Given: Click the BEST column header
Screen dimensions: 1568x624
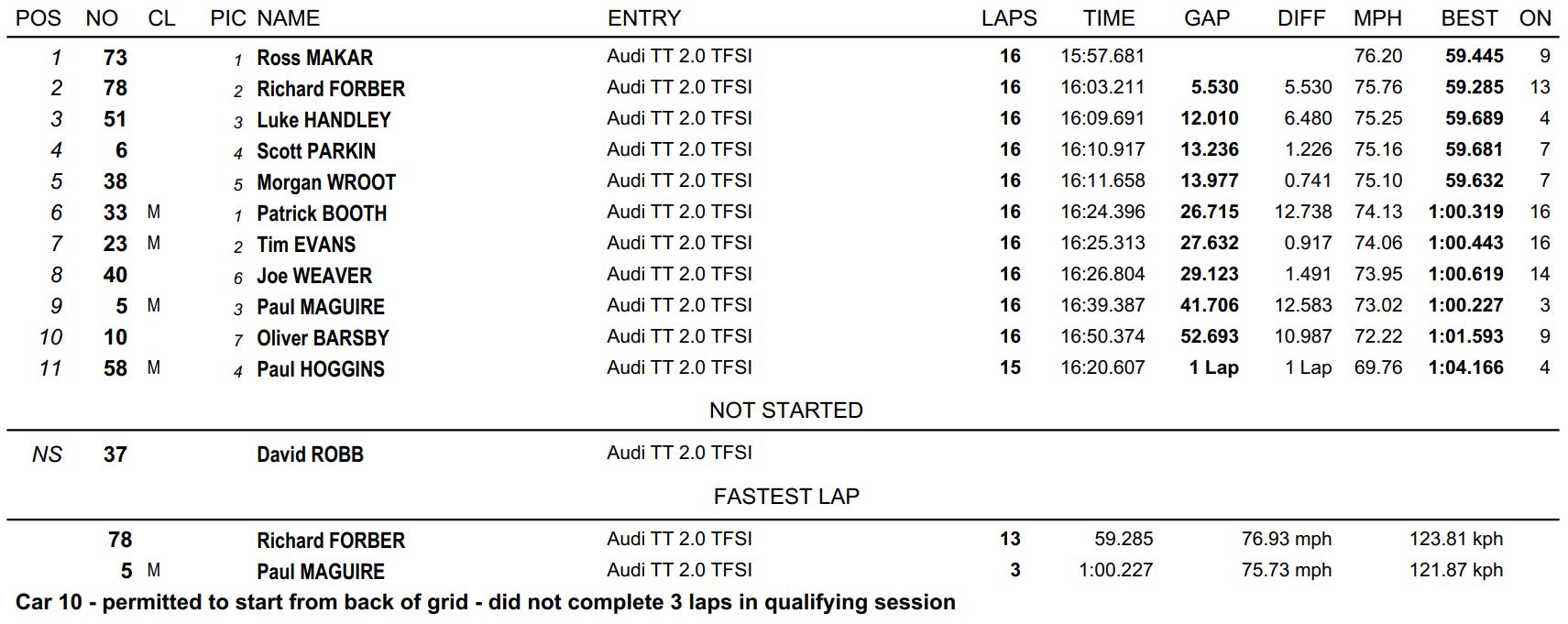Looking at the screenshot, I should pyautogui.click(x=1469, y=18).
